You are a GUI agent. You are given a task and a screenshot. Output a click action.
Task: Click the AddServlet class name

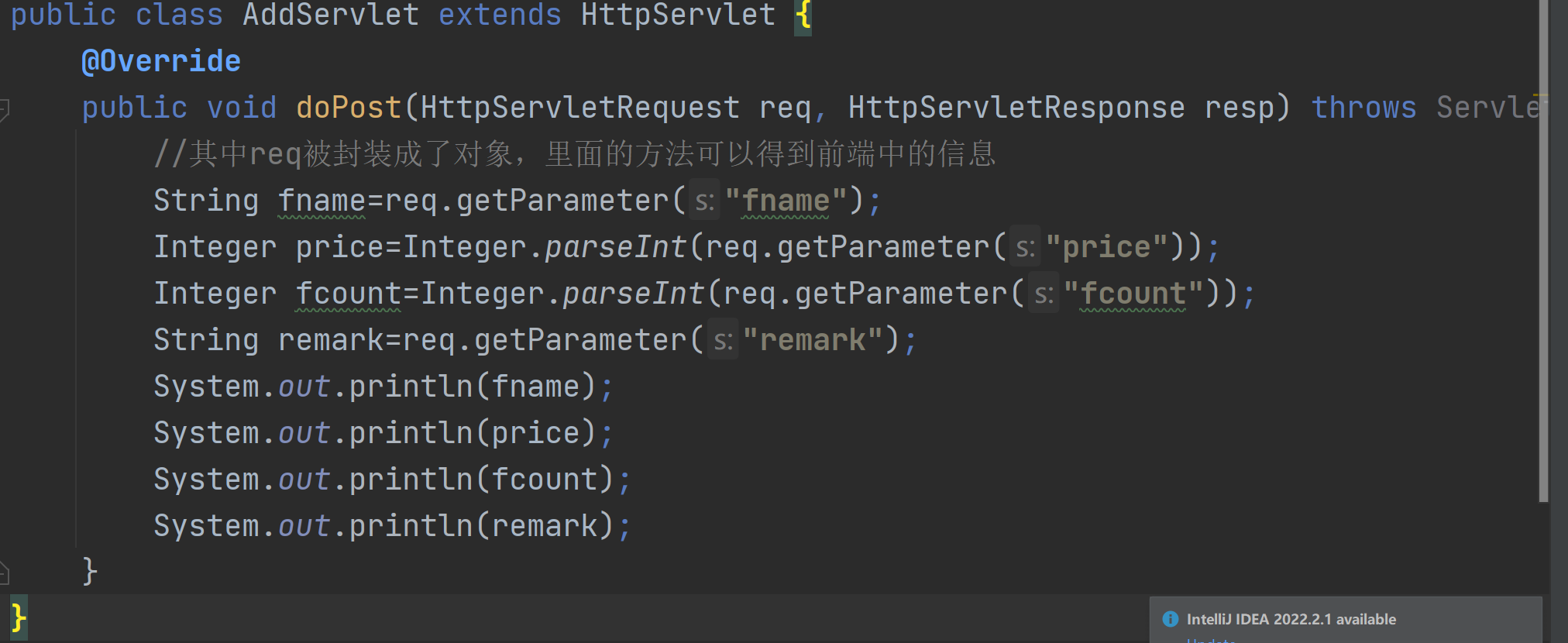[x=331, y=15]
